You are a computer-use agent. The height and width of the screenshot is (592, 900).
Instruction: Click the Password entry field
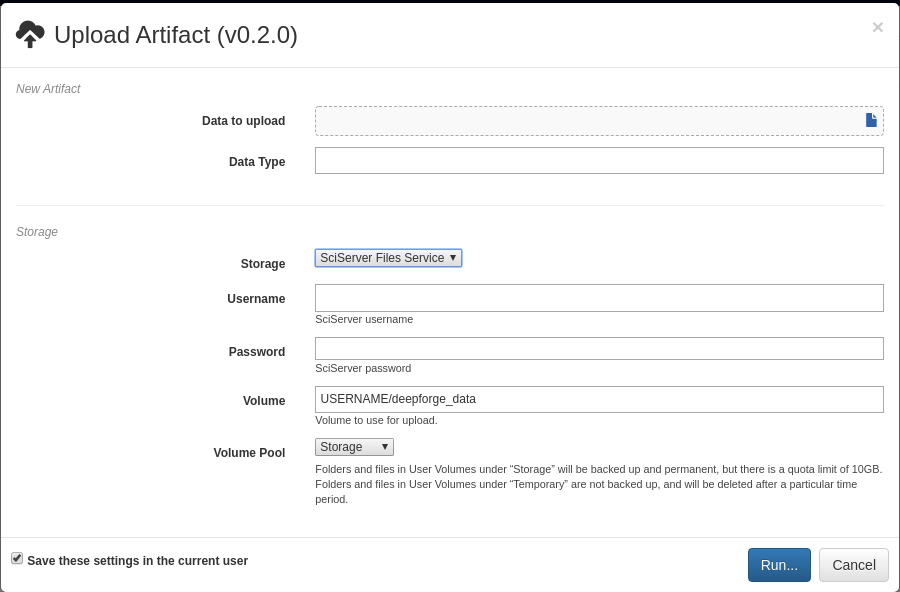pos(598,348)
